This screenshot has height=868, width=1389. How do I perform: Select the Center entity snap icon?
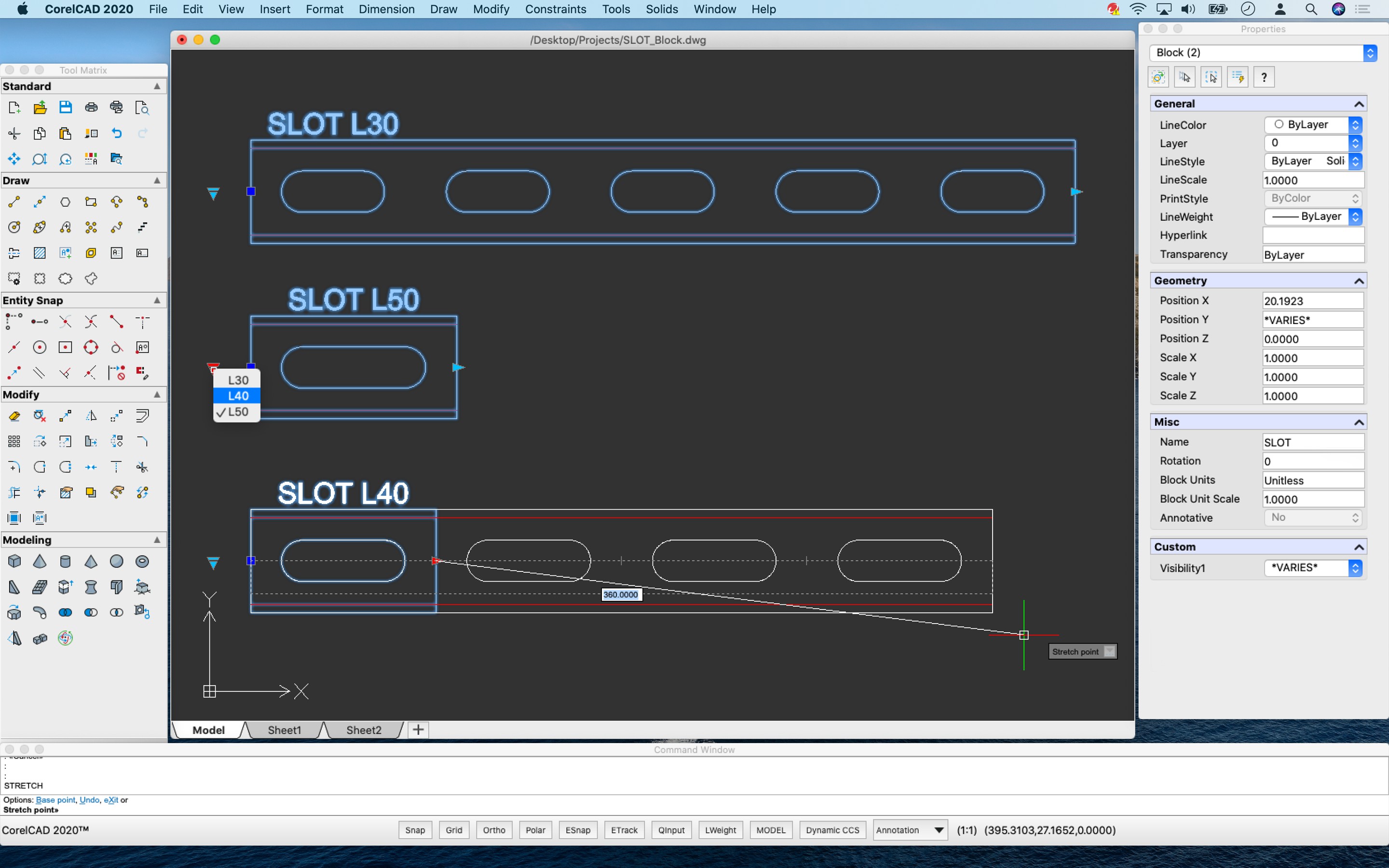click(x=40, y=347)
